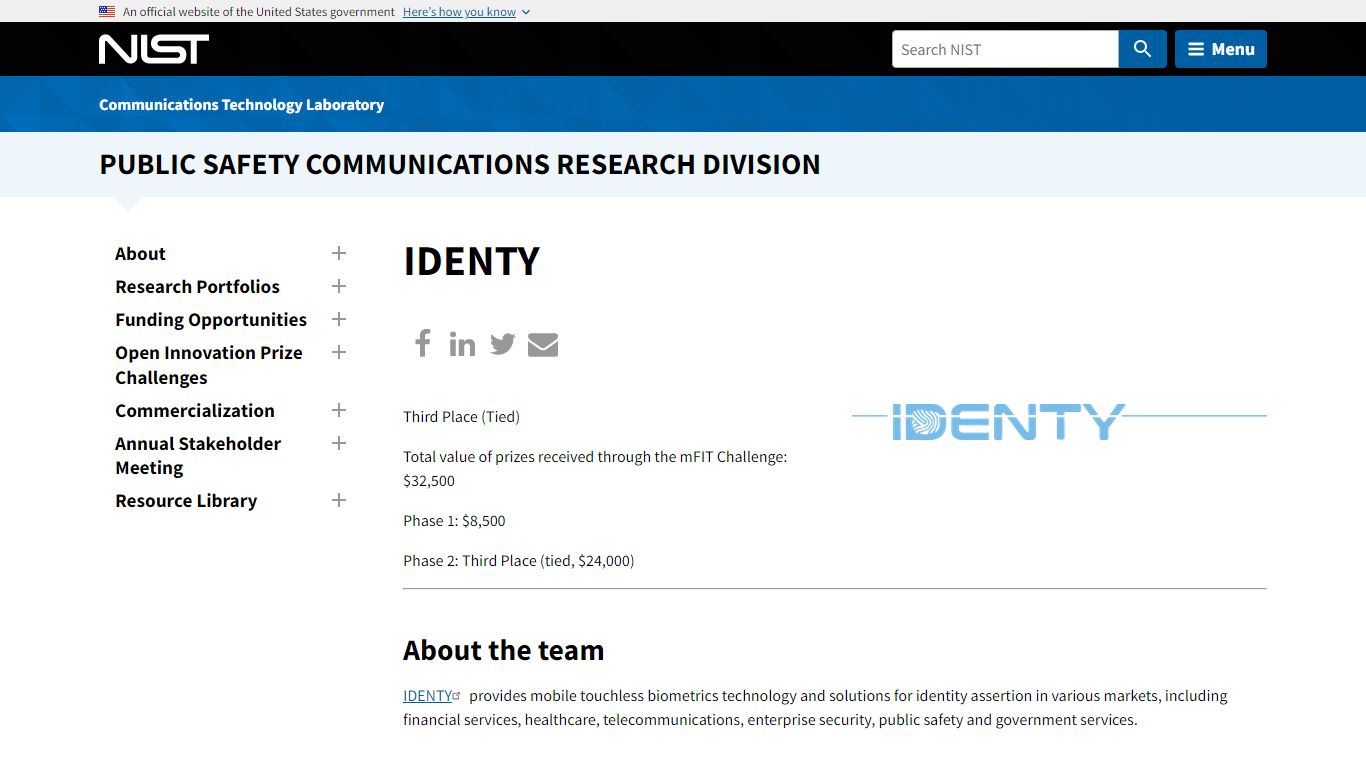Click the US flag icon

[x=107, y=12]
